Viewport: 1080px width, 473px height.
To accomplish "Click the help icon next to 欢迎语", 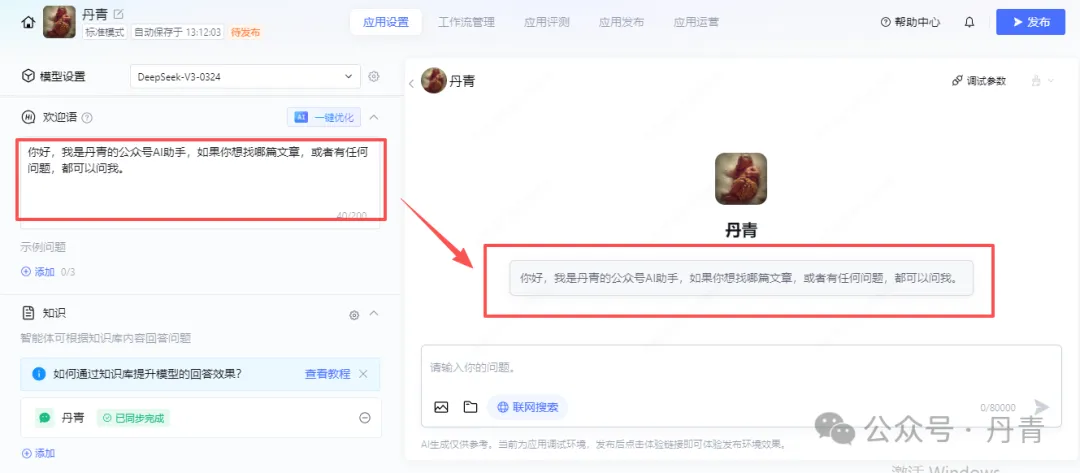I will 87,118.
